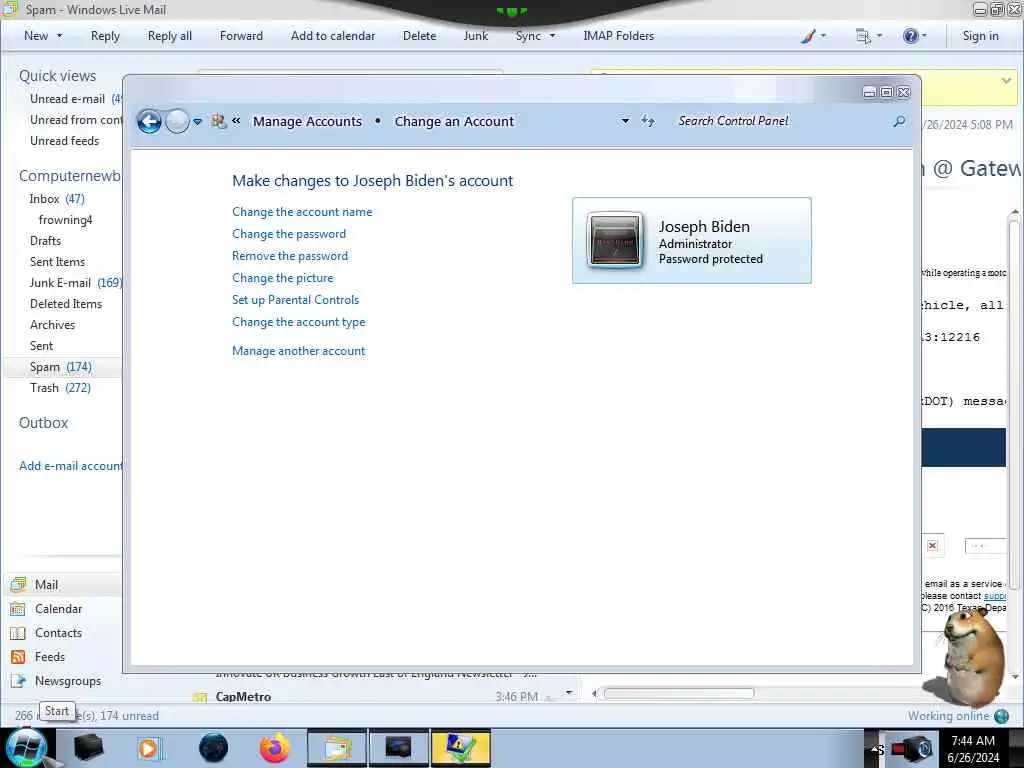Click the User Accounts icon in address bar
The width and height of the screenshot is (1024, 768).
tap(219, 121)
